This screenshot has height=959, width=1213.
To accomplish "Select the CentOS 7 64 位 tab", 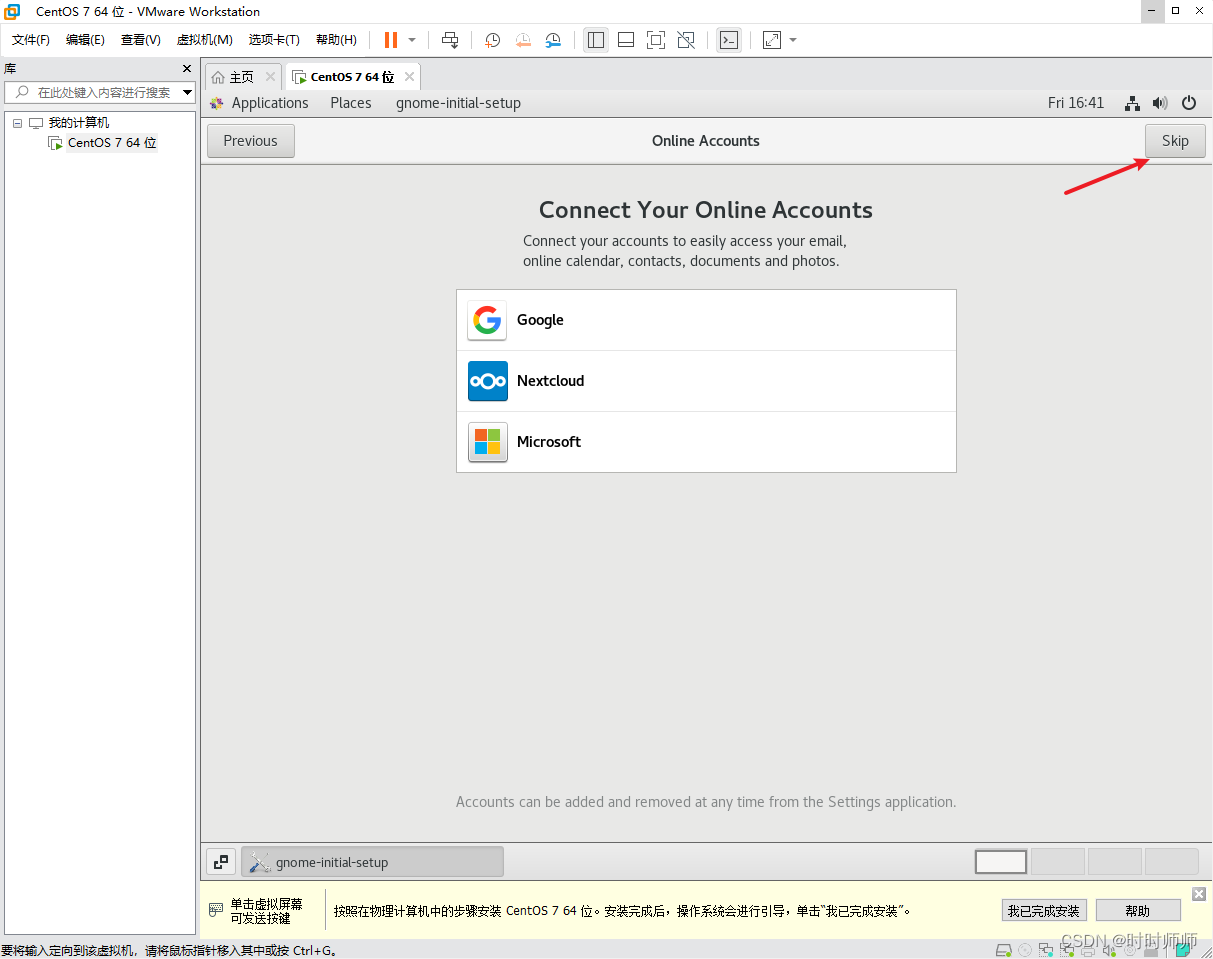I will pyautogui.click(x=353, y=77).
